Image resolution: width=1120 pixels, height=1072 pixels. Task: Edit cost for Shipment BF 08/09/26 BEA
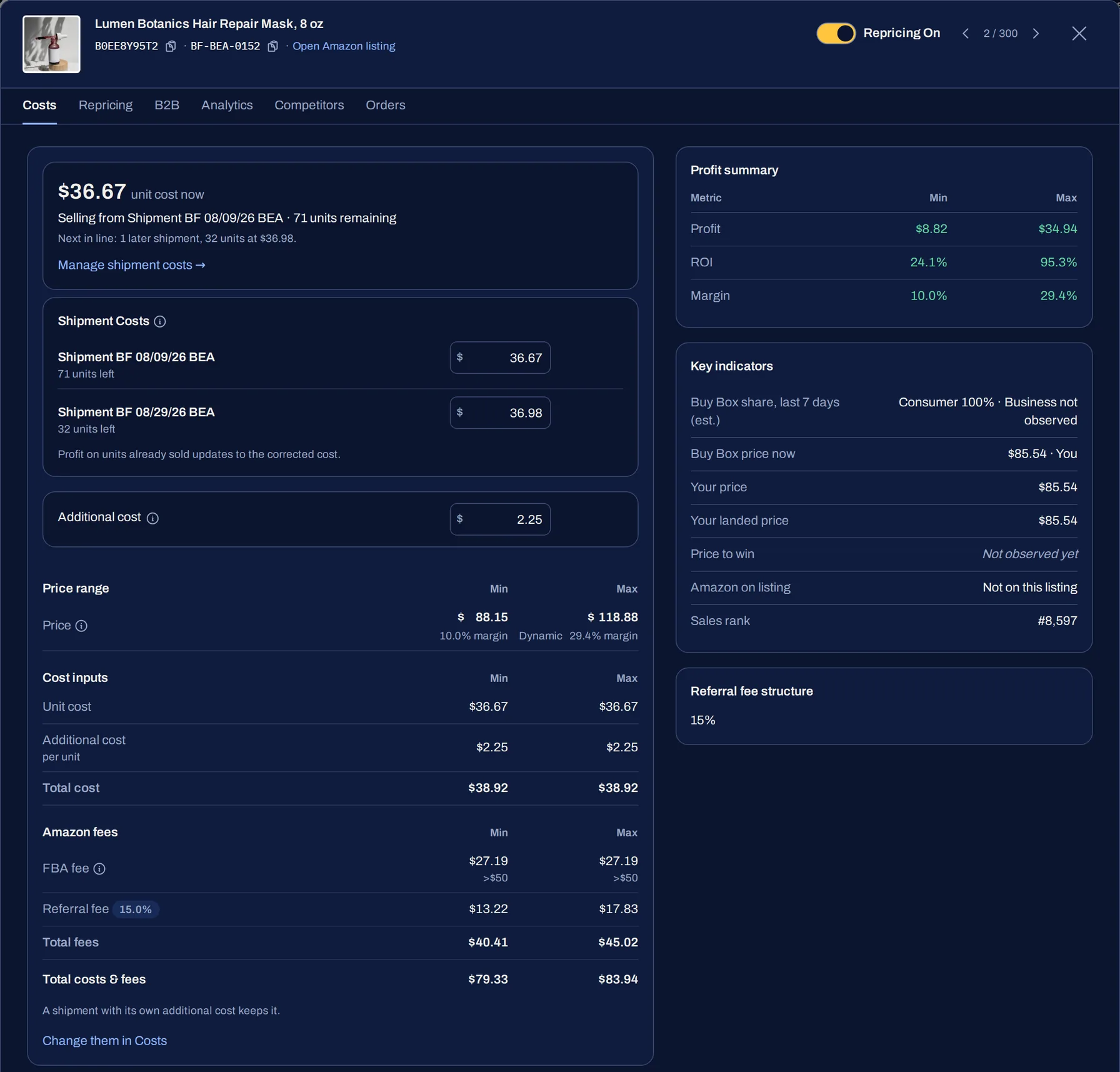click(500, 358)
